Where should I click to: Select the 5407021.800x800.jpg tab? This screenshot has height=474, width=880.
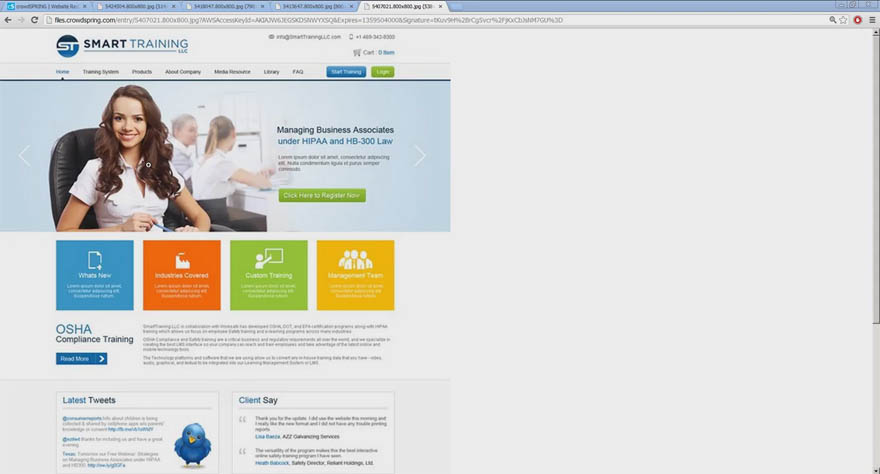[402, 6]
